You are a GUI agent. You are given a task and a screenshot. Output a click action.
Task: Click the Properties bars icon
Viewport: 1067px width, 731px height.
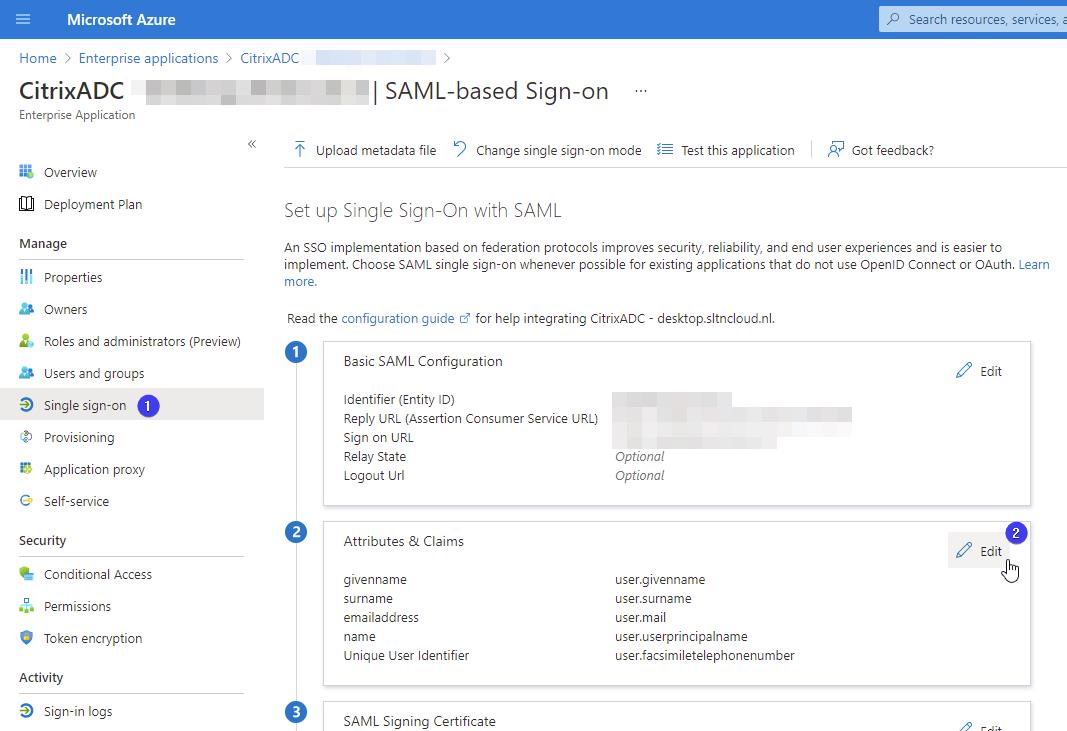point(26,276)
